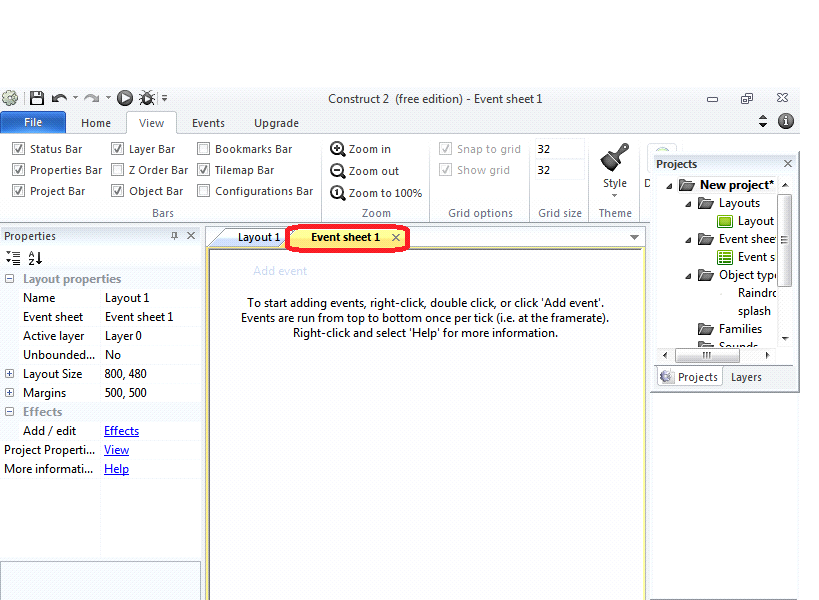Click the grid height 32 field

[559, 170]
